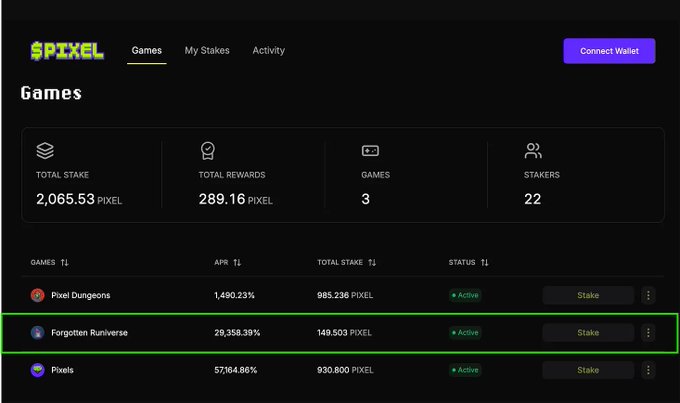Select the Pixels game name
Viewport: 680px width, 403px height.
62,370
